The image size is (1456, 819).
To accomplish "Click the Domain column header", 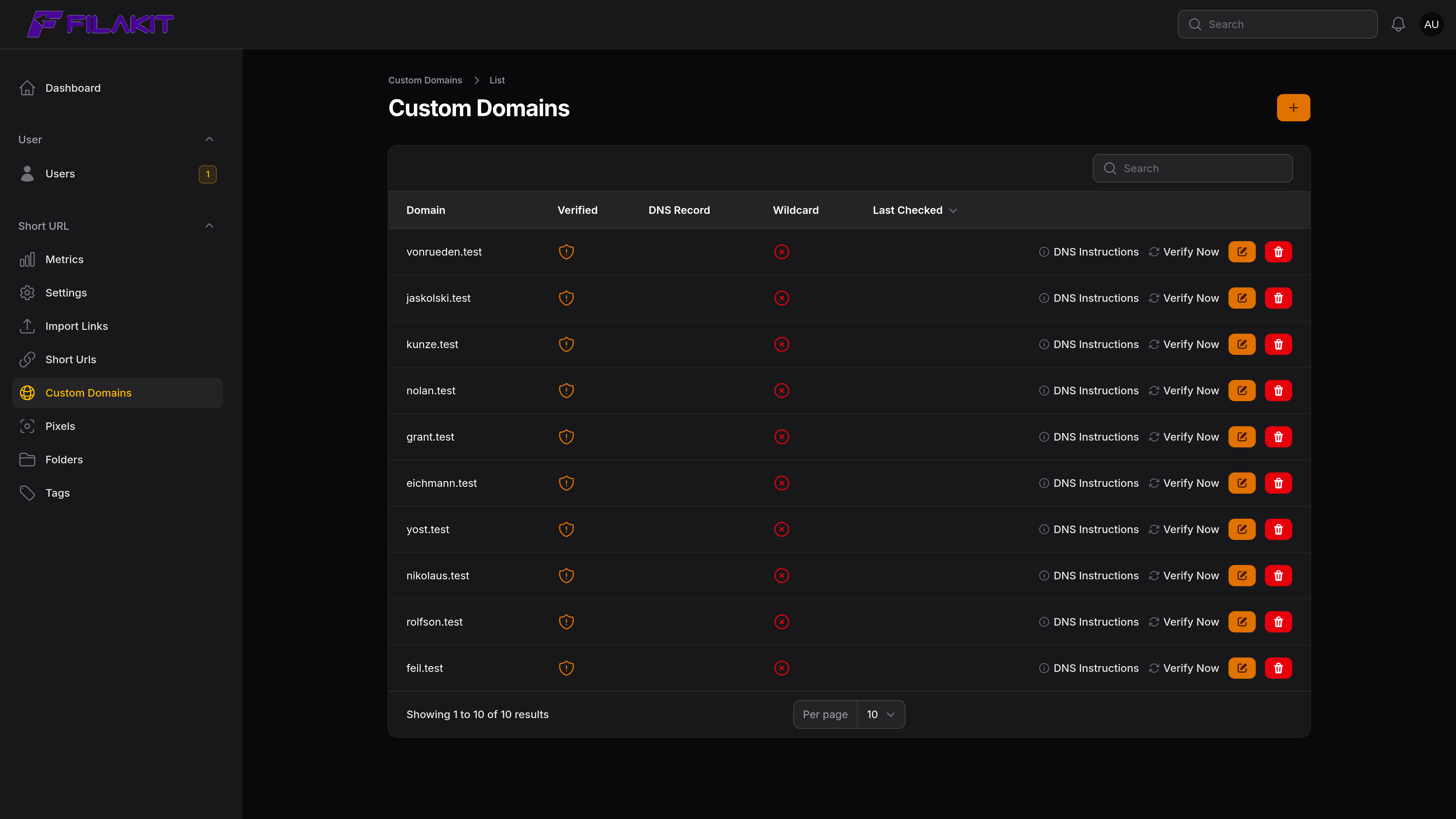I will click(x=426, y=210).
